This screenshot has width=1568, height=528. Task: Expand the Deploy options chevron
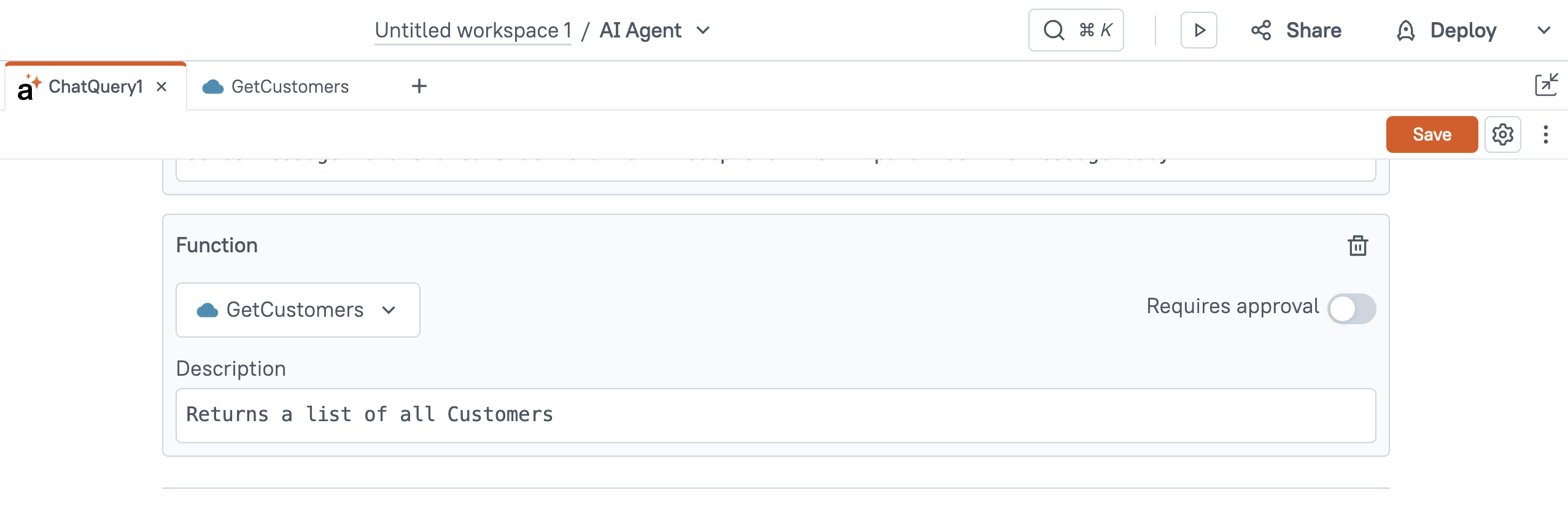coord(1543,30)
